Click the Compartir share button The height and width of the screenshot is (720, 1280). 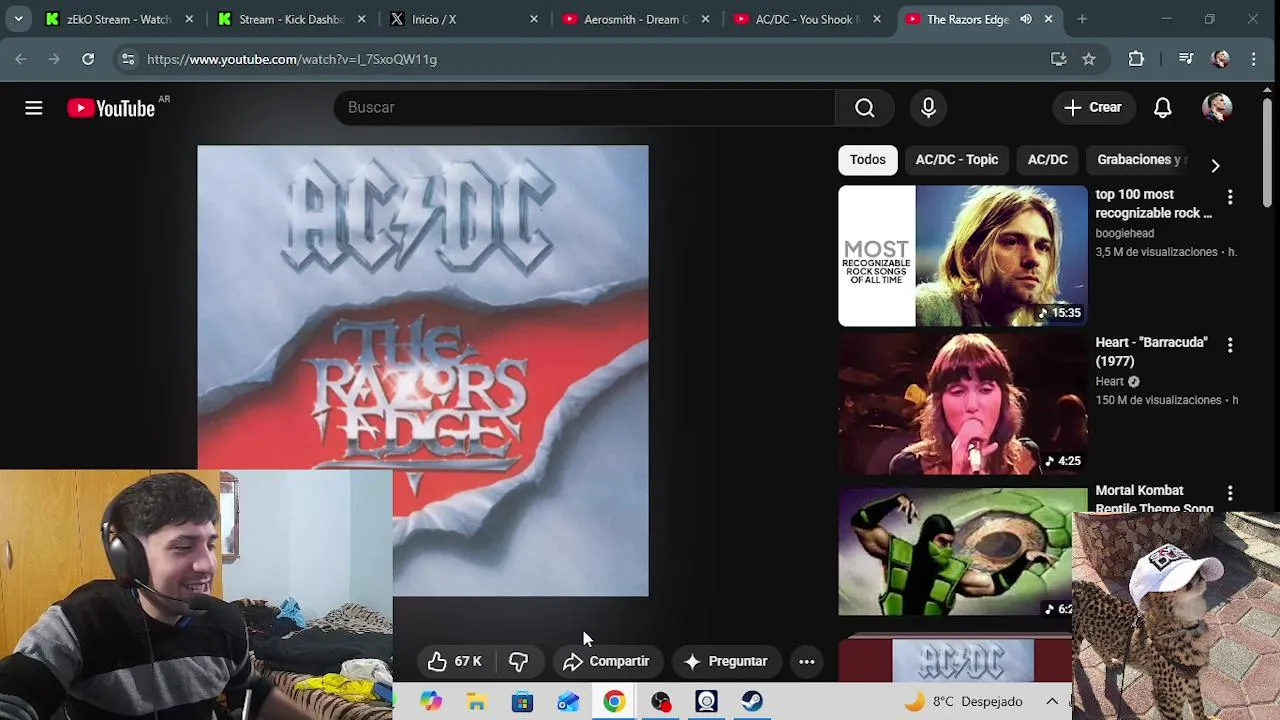tap(606, 661)
